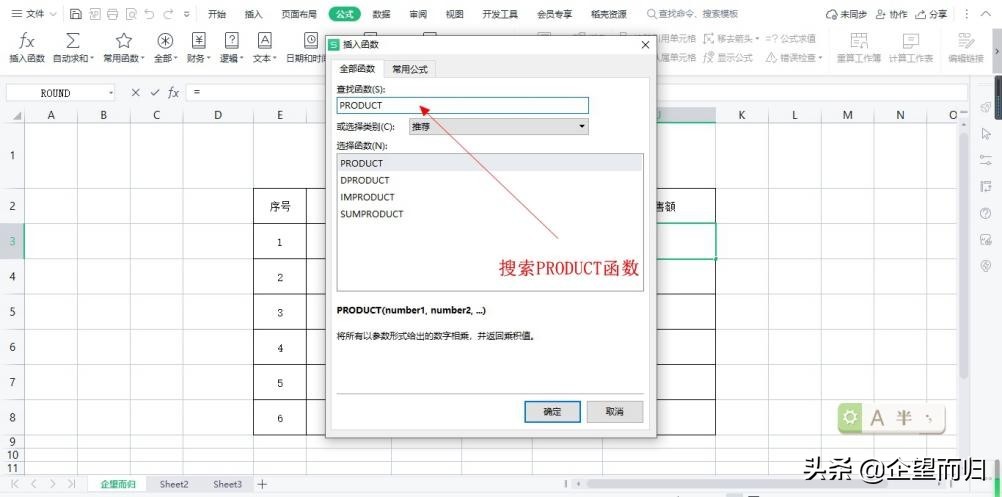Click the Logical functions question-mark icon
Viewport: 1002px width, 497px height.
pos(231,41)
